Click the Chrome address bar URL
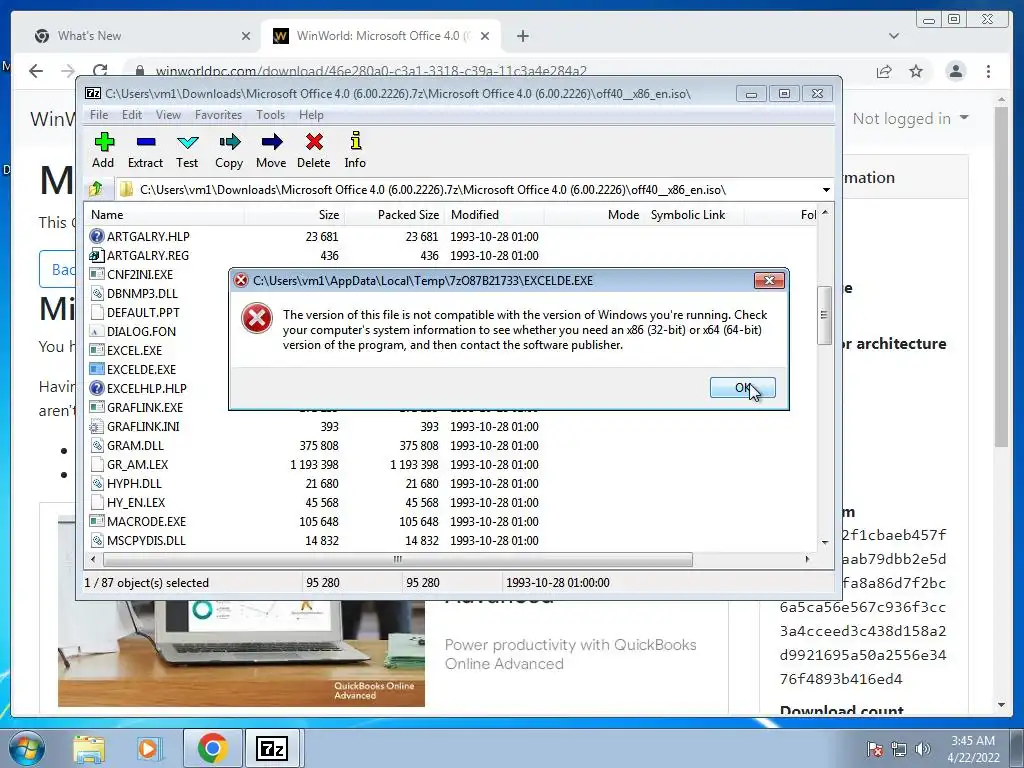This screenshot has height=768, width=1024. [371, 71]
